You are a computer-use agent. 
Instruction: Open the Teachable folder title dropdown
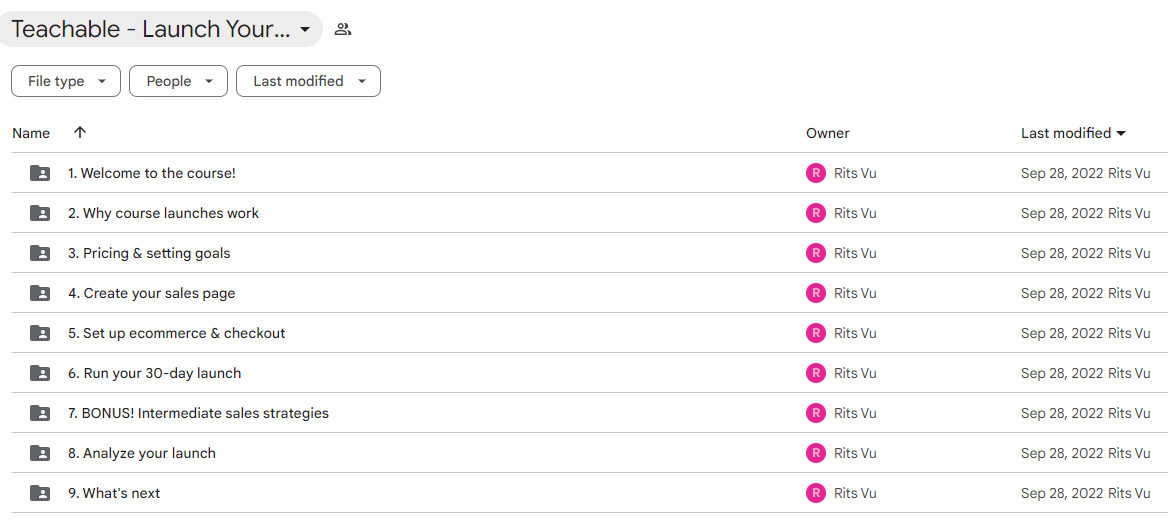[x=159, y=30]
